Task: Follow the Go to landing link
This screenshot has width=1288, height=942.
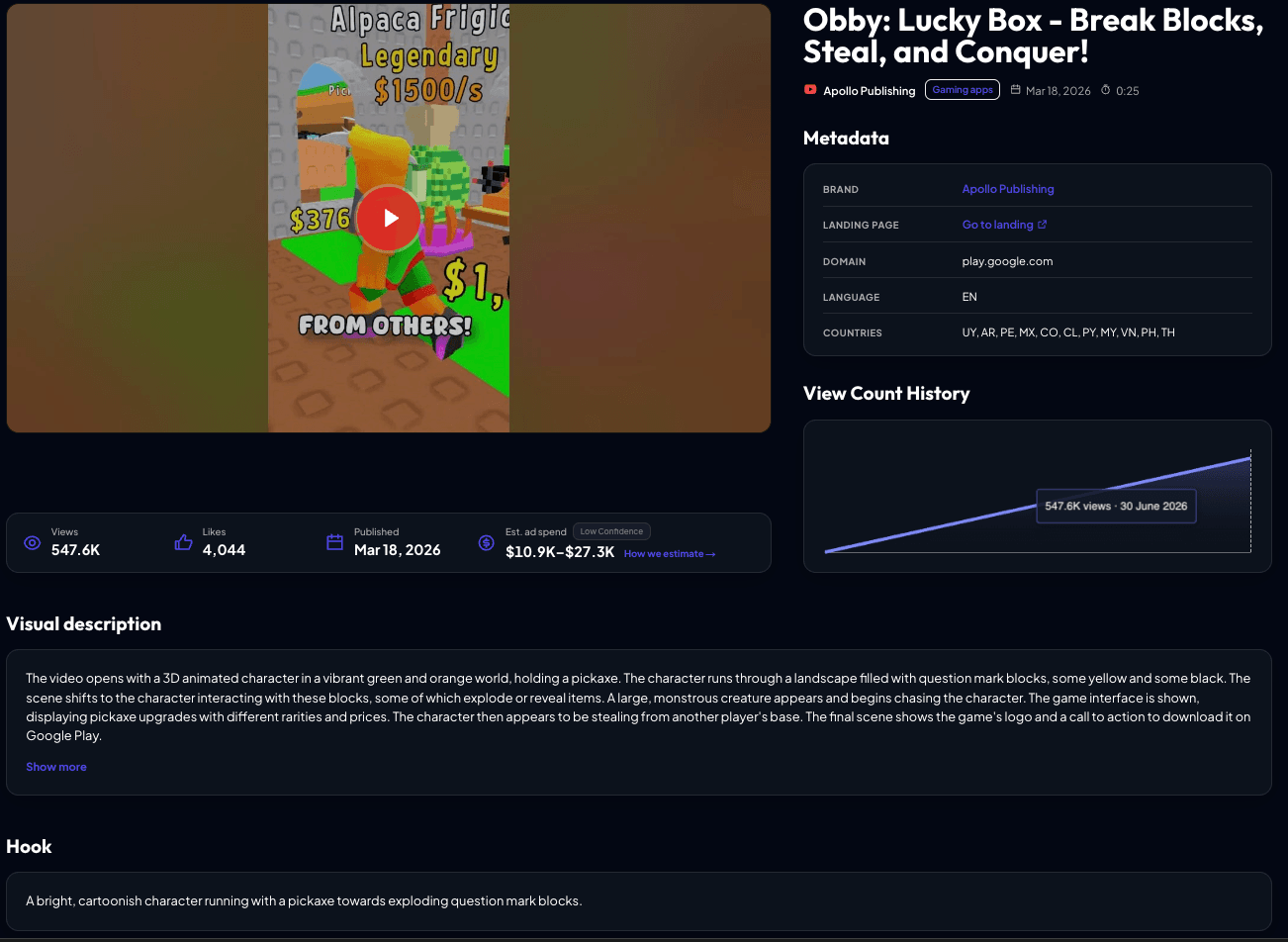Action: (997, 225)
